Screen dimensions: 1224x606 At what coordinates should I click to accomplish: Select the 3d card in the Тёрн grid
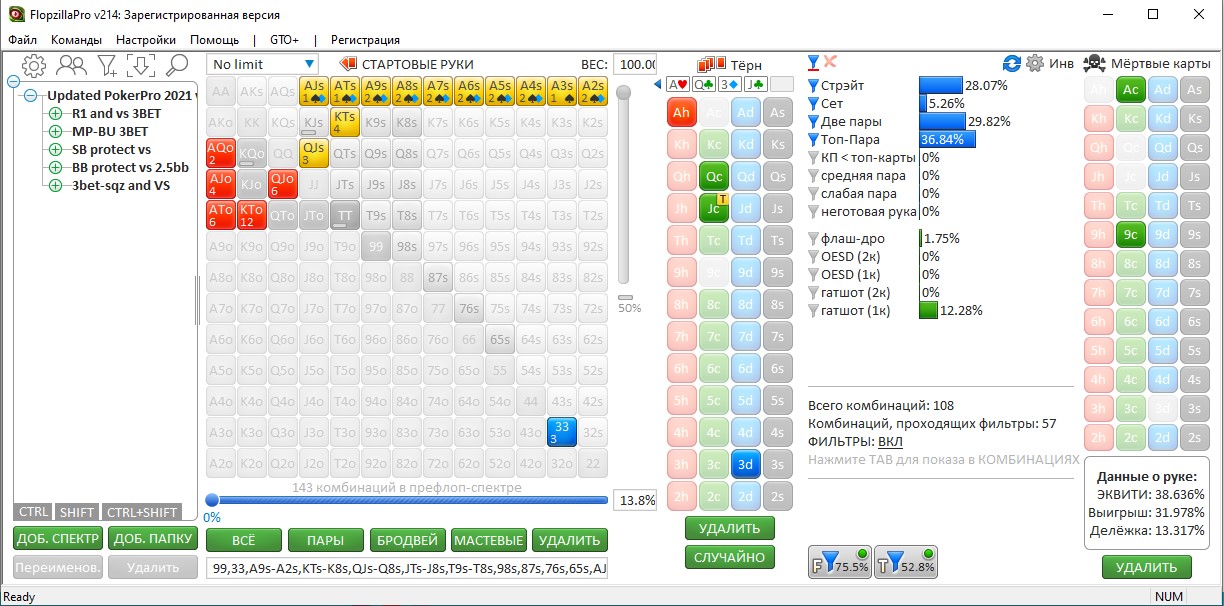click(x=745, y=465)
